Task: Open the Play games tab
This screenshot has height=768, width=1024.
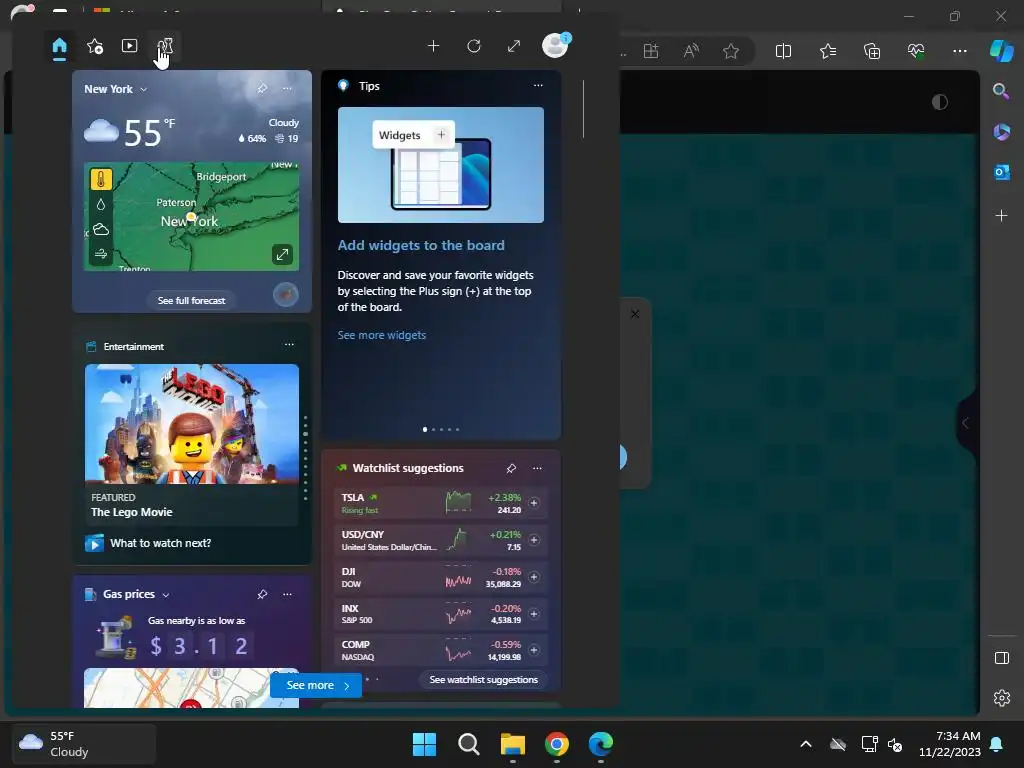Action: pyautogui.click(x=165, y=46)
